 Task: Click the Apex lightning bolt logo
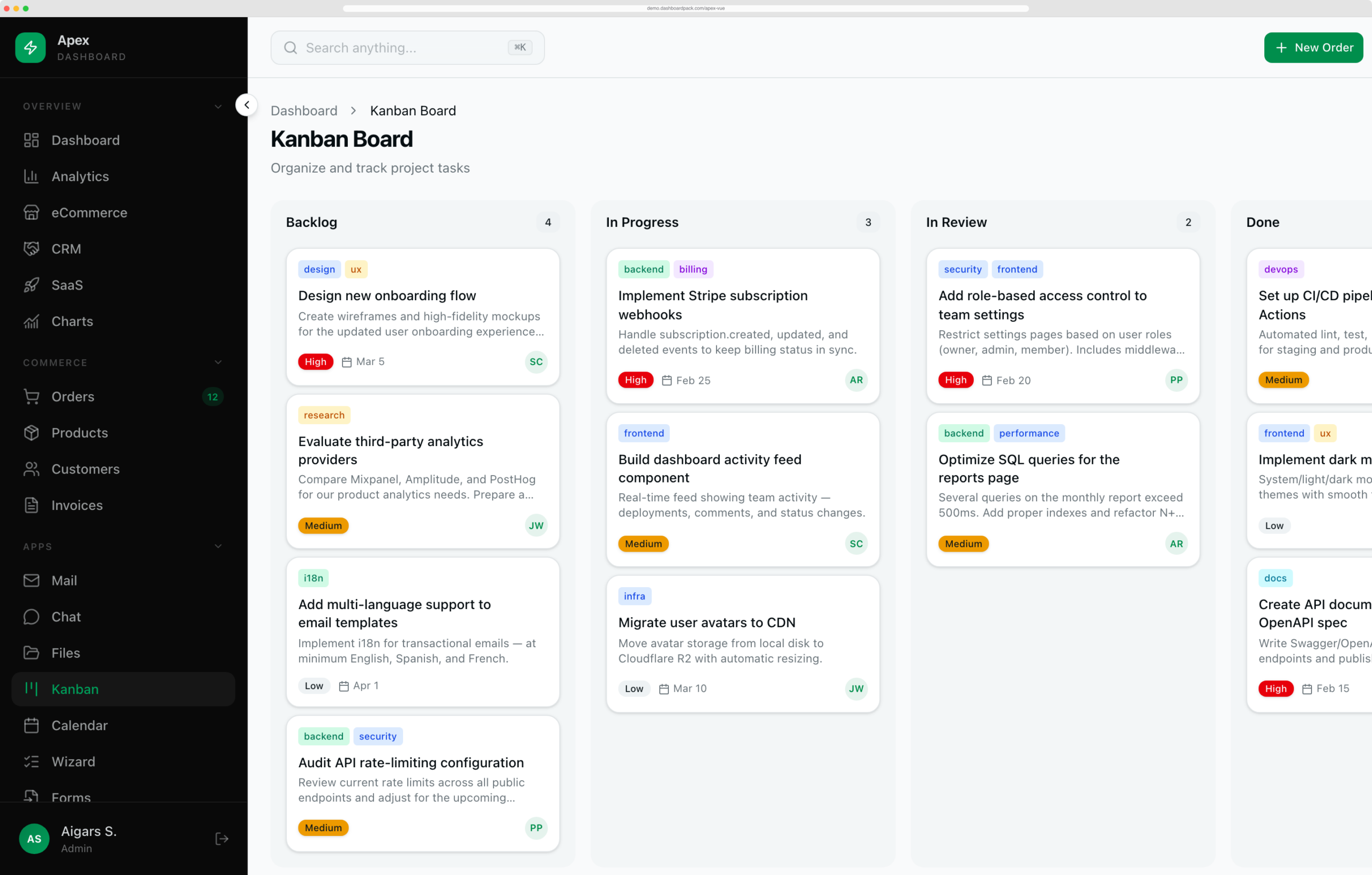[30, 47]
